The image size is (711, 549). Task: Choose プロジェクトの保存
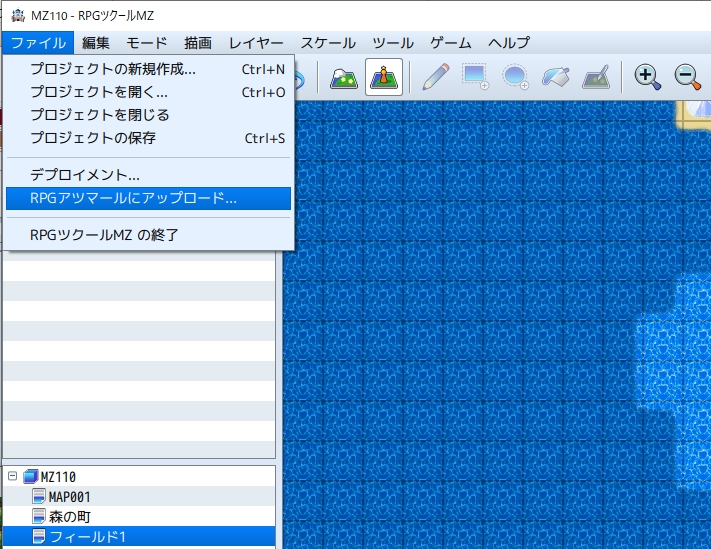coord(148,138)
